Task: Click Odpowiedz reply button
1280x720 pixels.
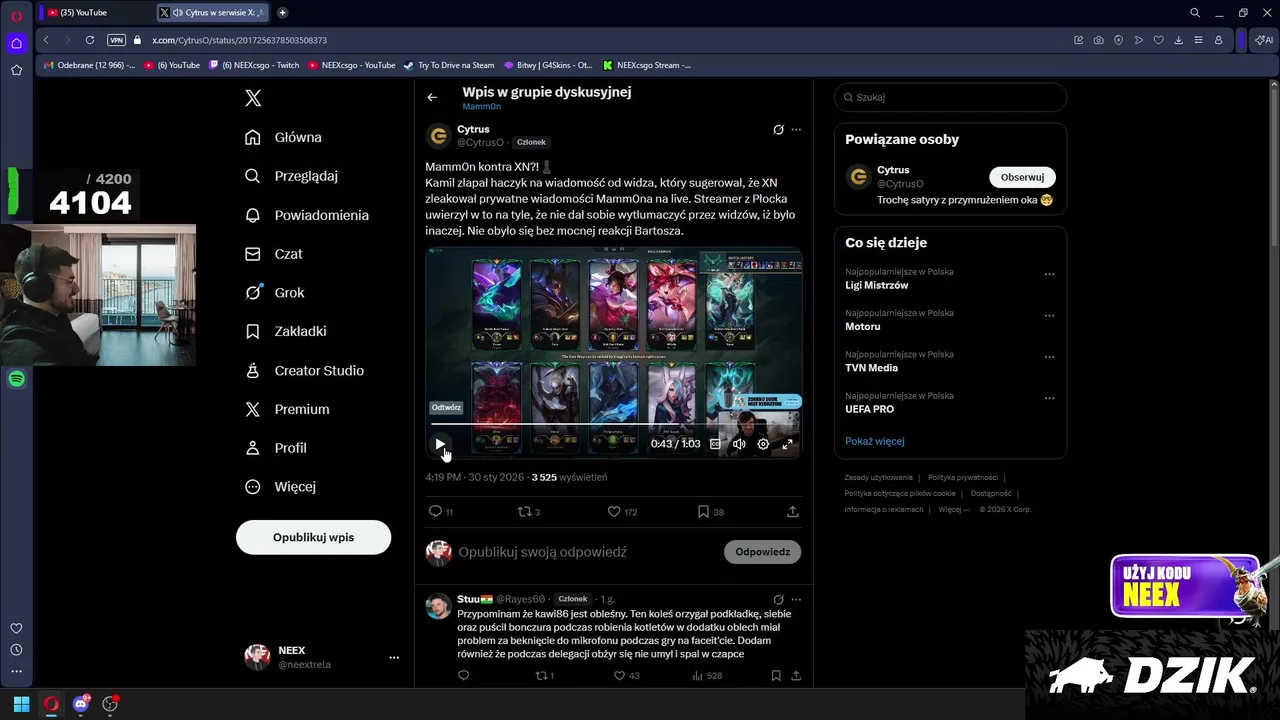Action: pyautogui.click(x=762, y=552)
